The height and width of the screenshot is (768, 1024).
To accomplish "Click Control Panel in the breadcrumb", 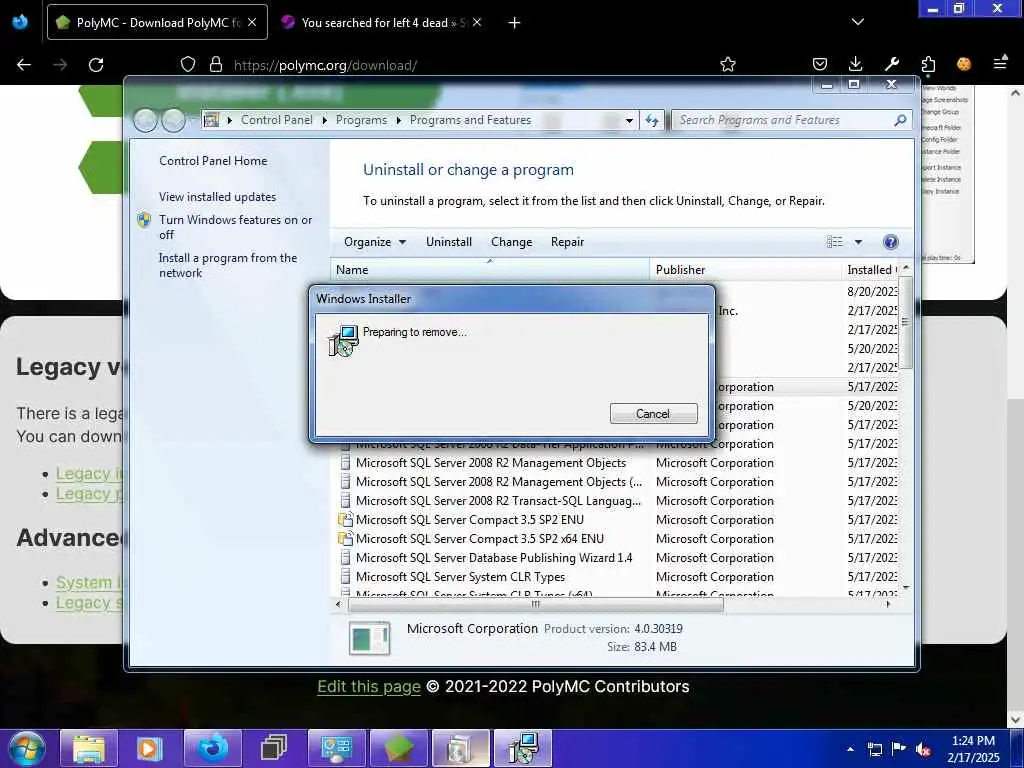I will click(276, 120).
